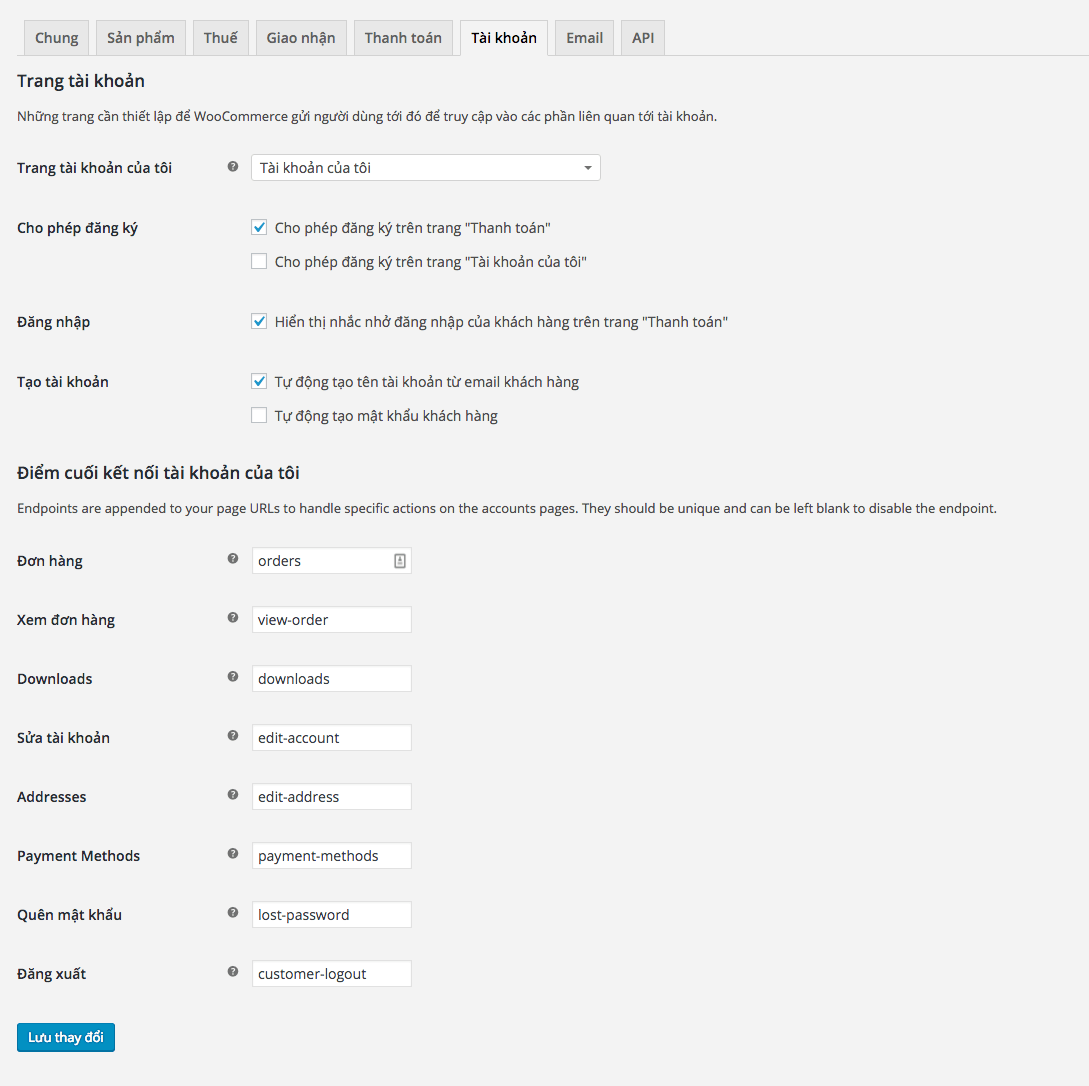Click help icon next to Xem đơn hàng
This screenshot has height=1086, width=1089.
(x=233, y=618)
